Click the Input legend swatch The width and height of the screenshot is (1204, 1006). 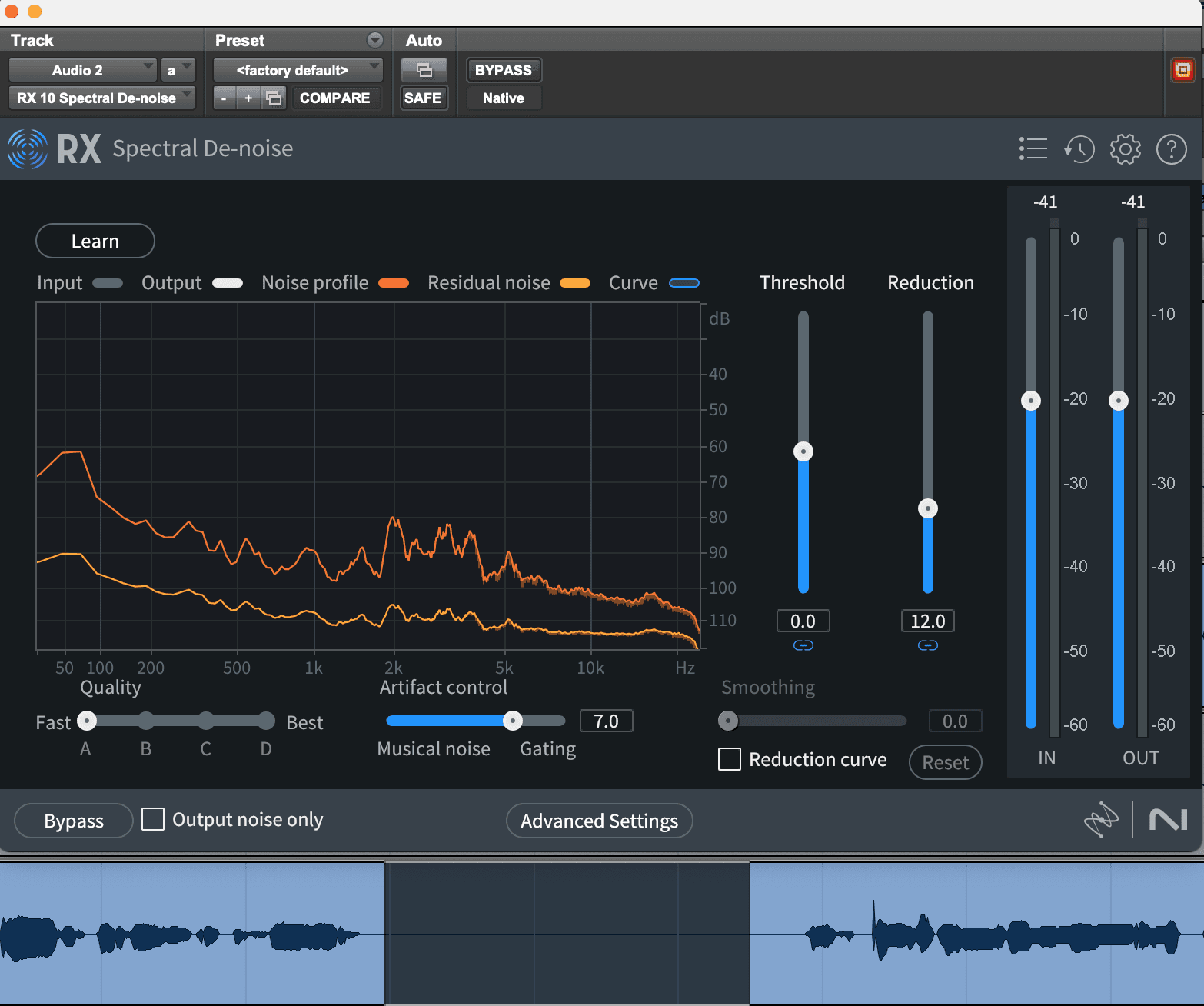(108, 283)
